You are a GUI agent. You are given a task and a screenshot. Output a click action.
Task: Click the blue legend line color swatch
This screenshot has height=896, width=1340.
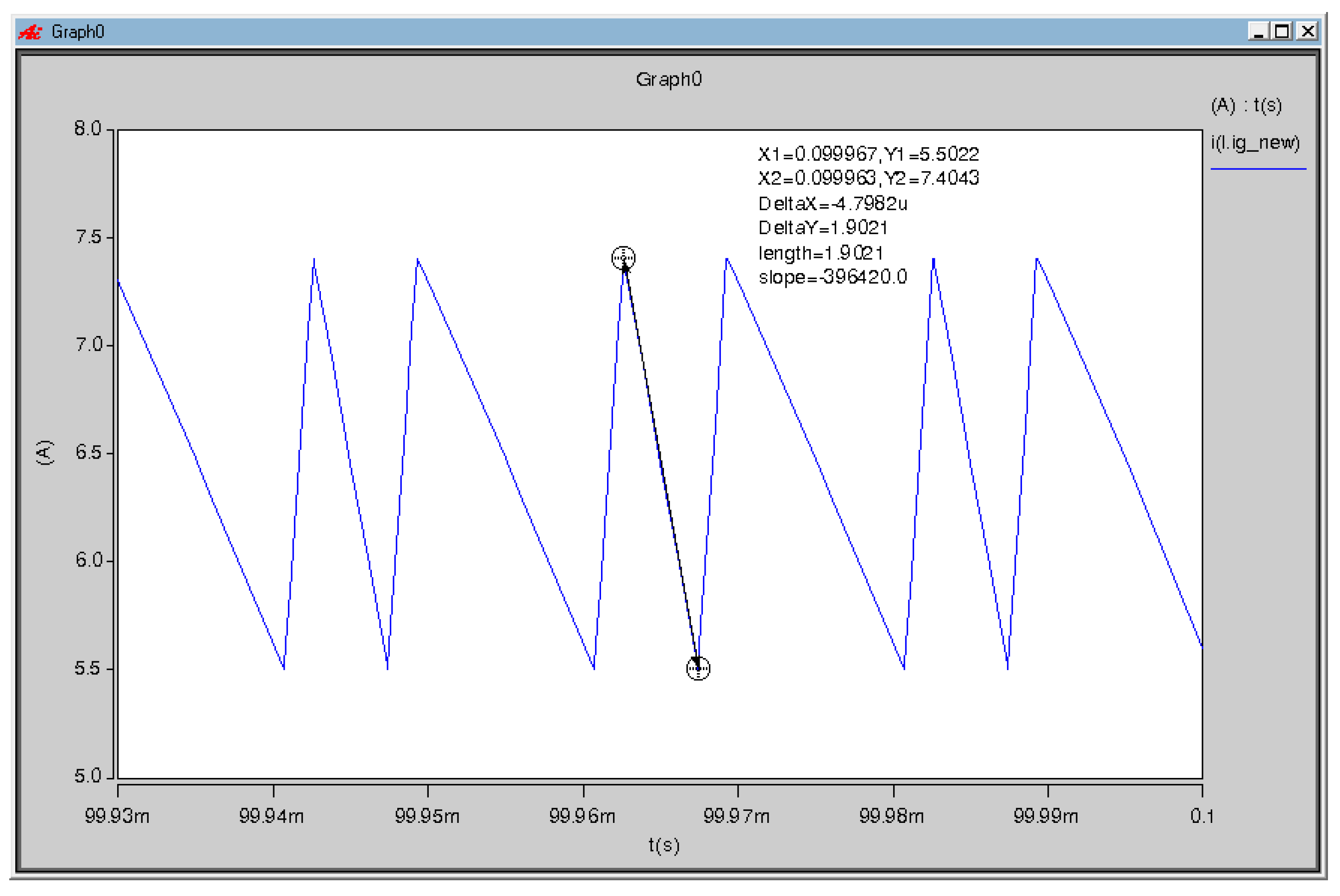(1258, 168)
